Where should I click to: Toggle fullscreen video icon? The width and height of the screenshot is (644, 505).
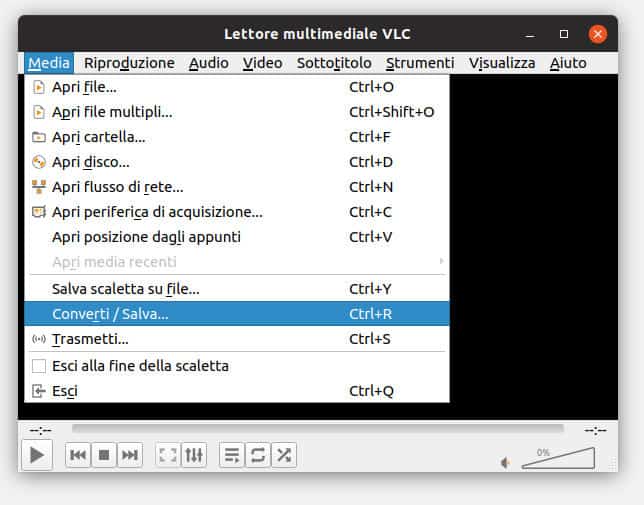168,455
